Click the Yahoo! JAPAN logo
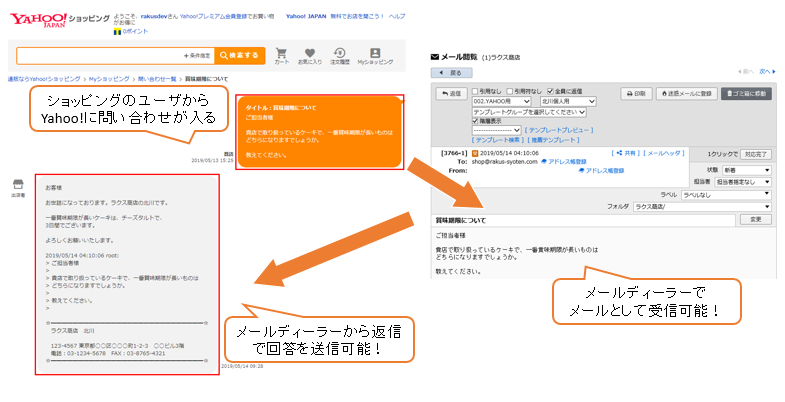Image resolution: width=785 pixels, height=402 pixels. (x=39, y=20)
